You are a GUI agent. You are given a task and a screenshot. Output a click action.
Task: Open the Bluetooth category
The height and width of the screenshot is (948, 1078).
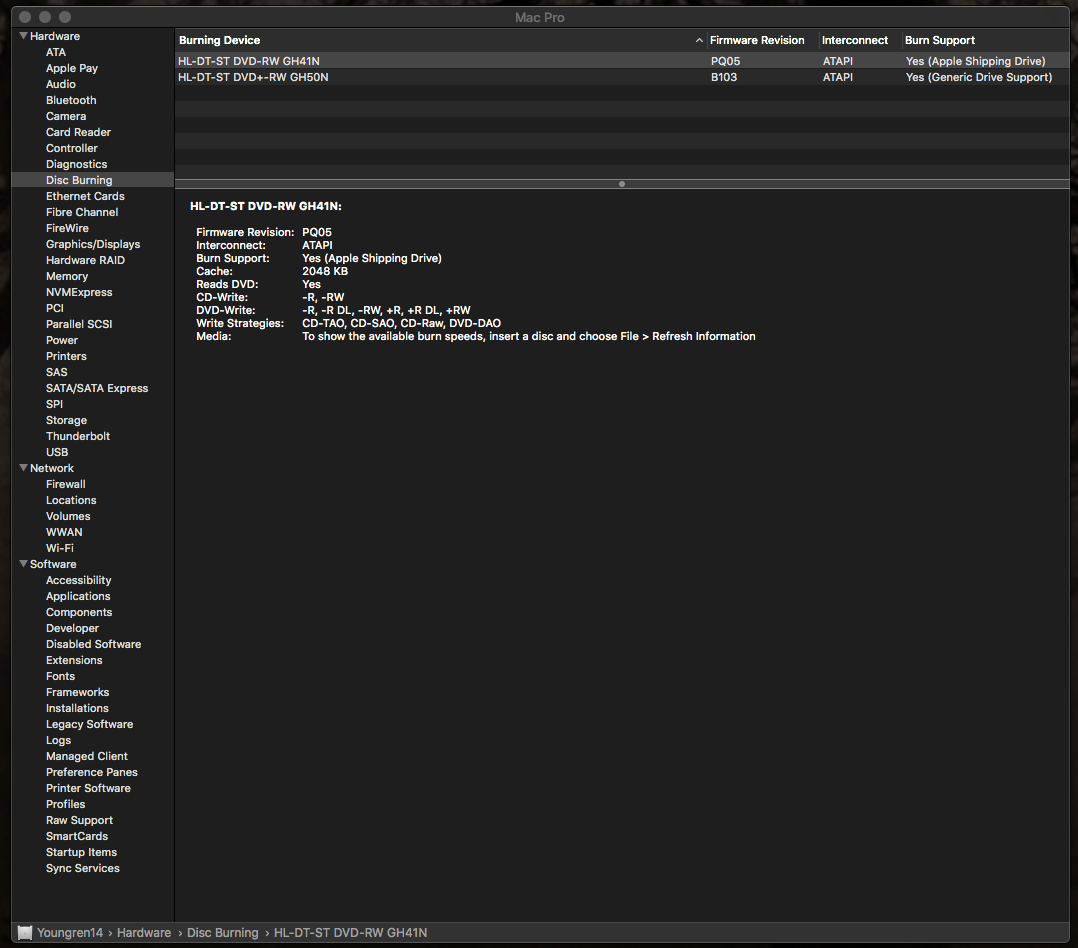(x=71, y=100)
